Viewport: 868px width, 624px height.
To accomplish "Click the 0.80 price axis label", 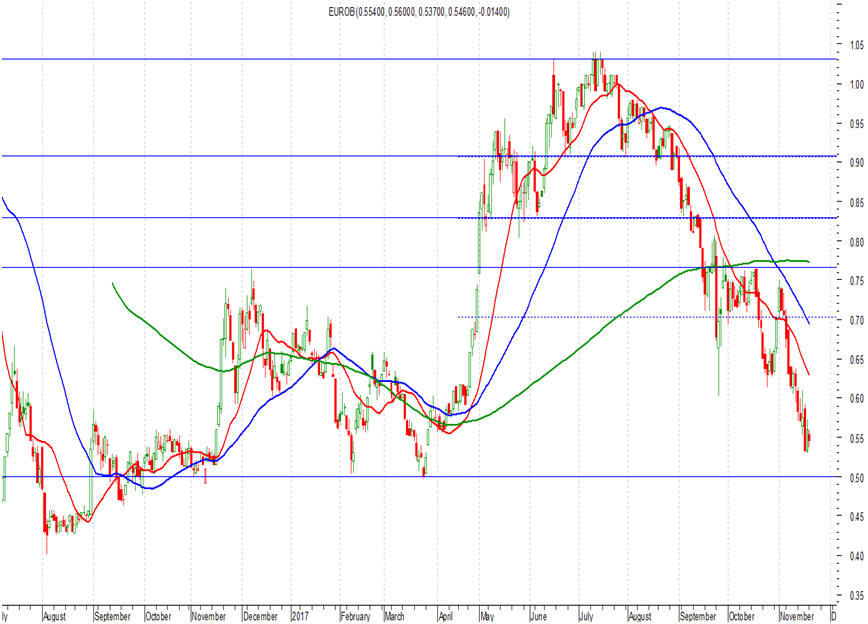I will (857, 242).
